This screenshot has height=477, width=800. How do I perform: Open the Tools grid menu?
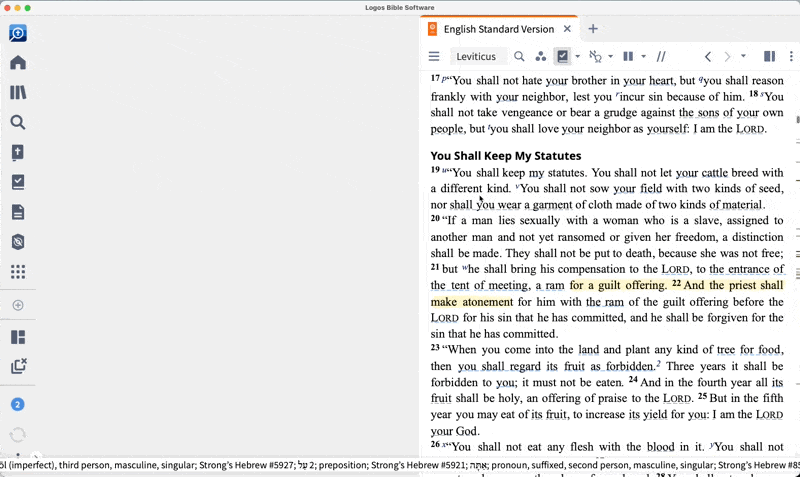click(18, 272)
